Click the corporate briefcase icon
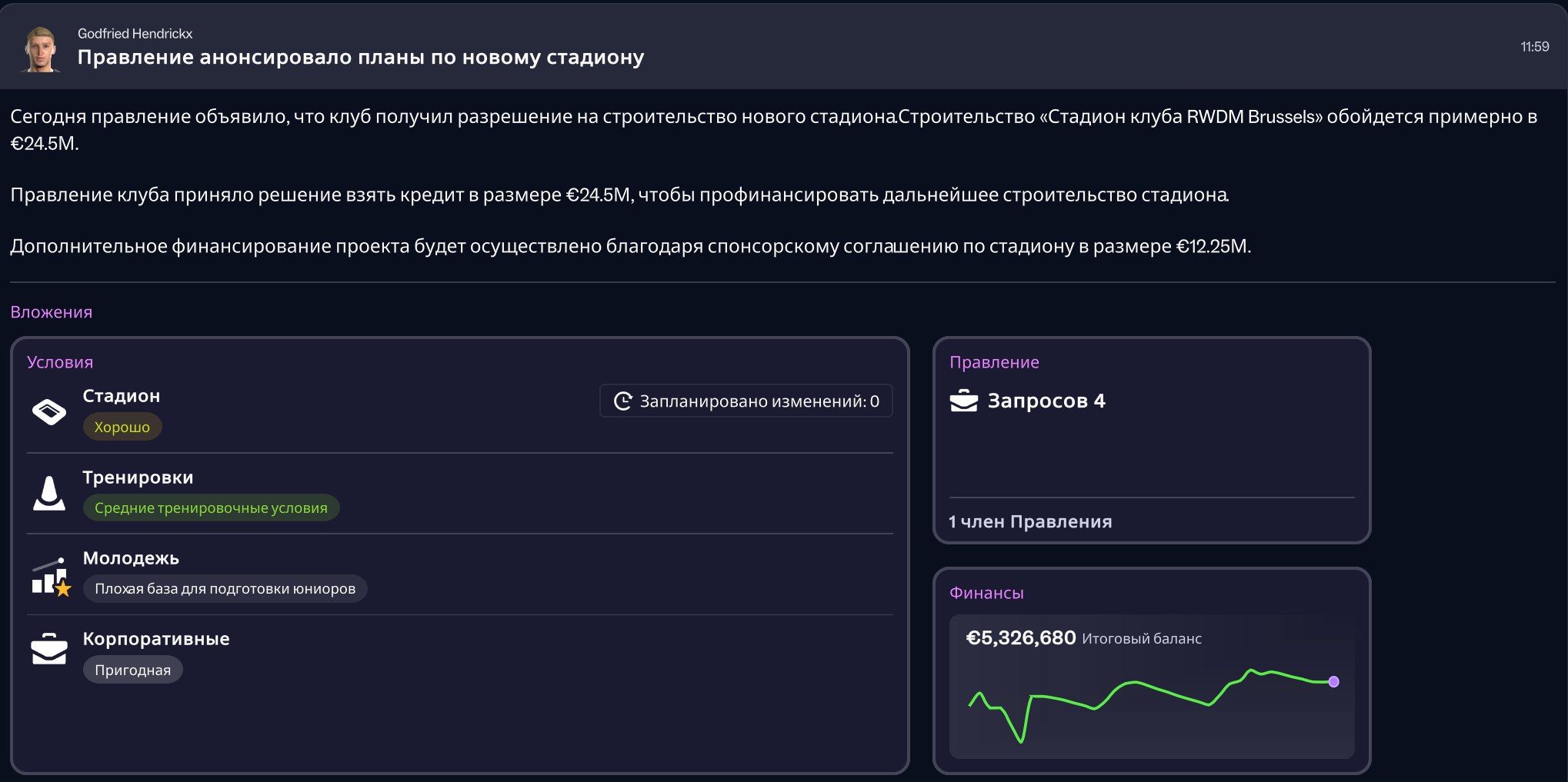The image size is (1568, 782). (x=49, y=649)
